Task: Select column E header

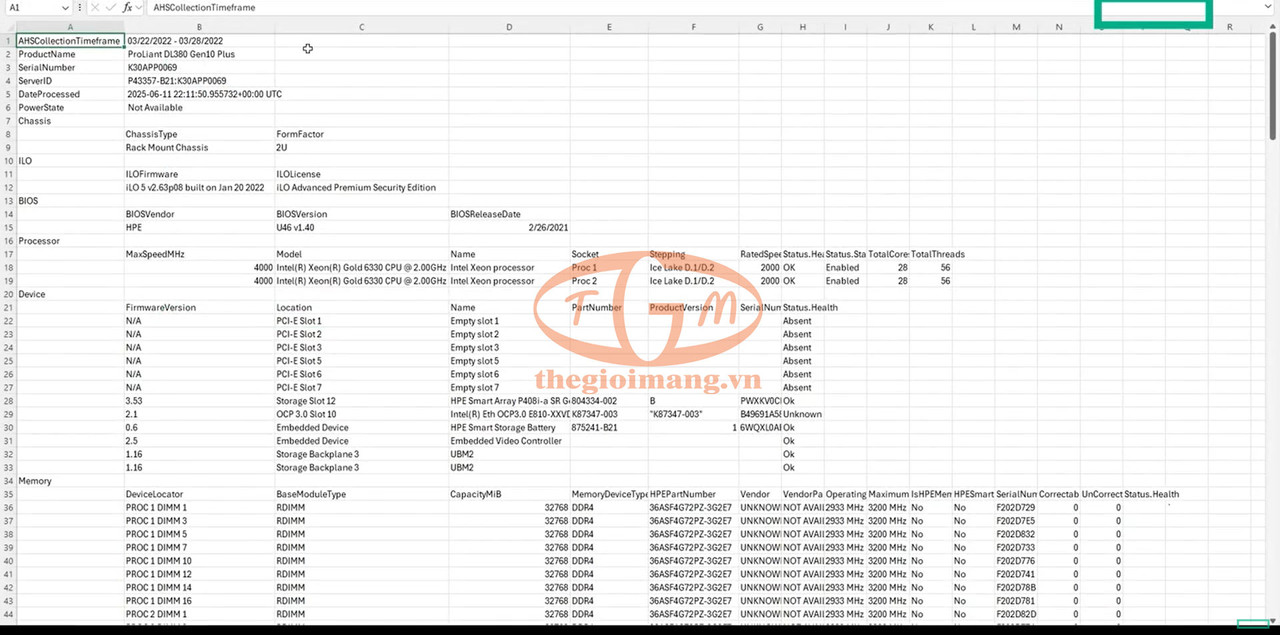Action: coord(608,27)
